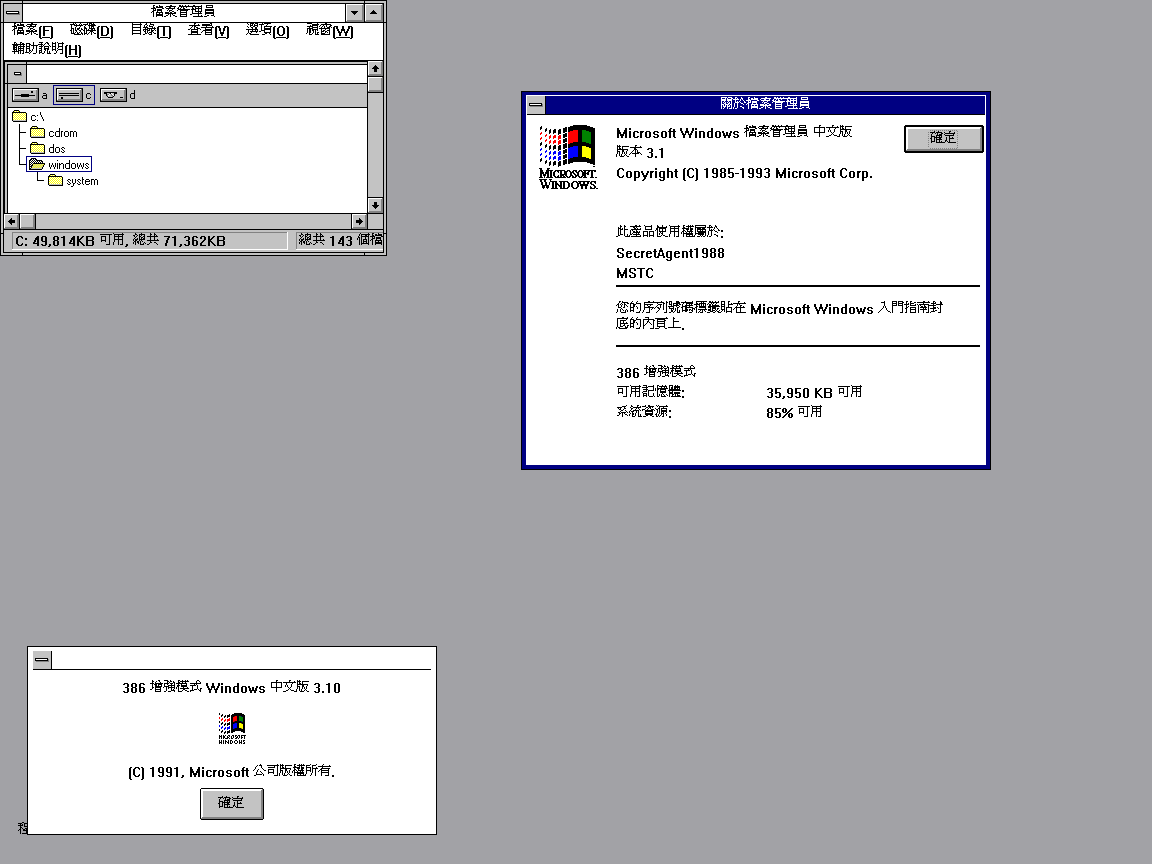Open the cdrom folder
The height and width of the screenshot is (864, 1152).
(38, 133)
